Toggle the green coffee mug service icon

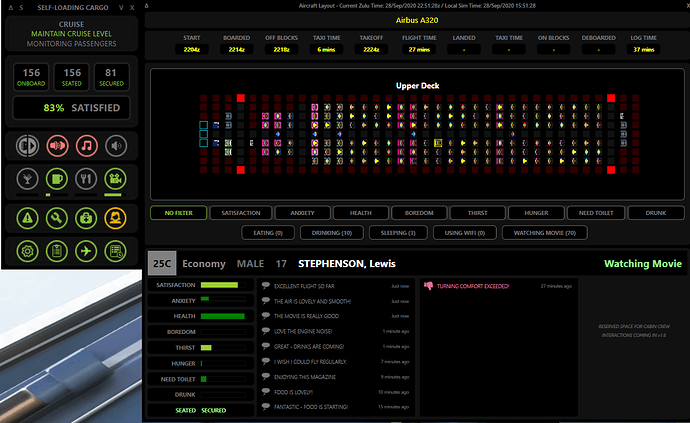[x=57, y=179]
